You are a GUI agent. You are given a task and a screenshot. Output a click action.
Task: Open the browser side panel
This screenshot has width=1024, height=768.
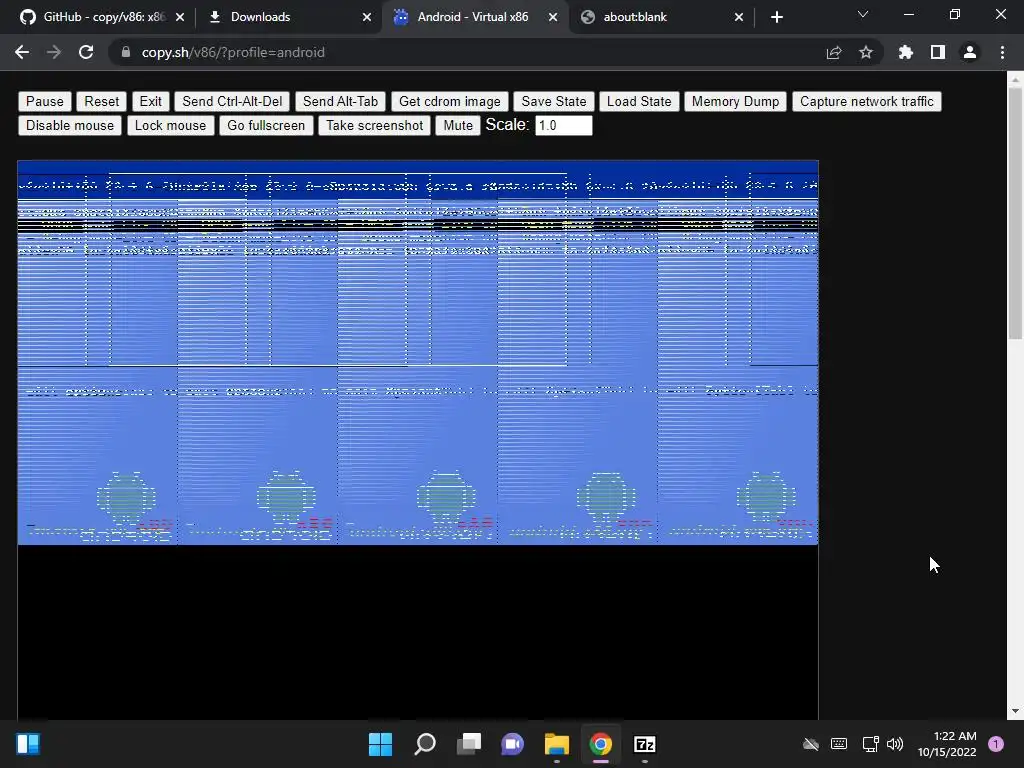tap(938, 52)
